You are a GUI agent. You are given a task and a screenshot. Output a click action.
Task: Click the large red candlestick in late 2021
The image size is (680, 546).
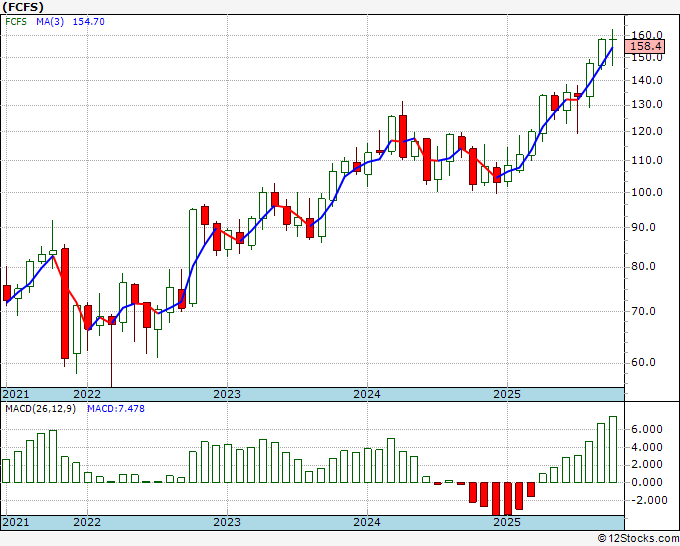coord(65,304)
